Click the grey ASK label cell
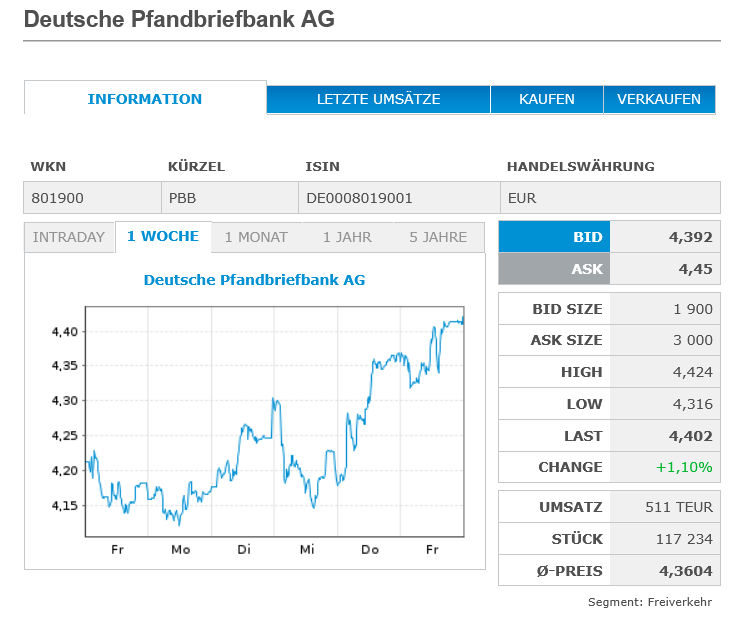Screen dimensions: 736x617 pos(554,268)
